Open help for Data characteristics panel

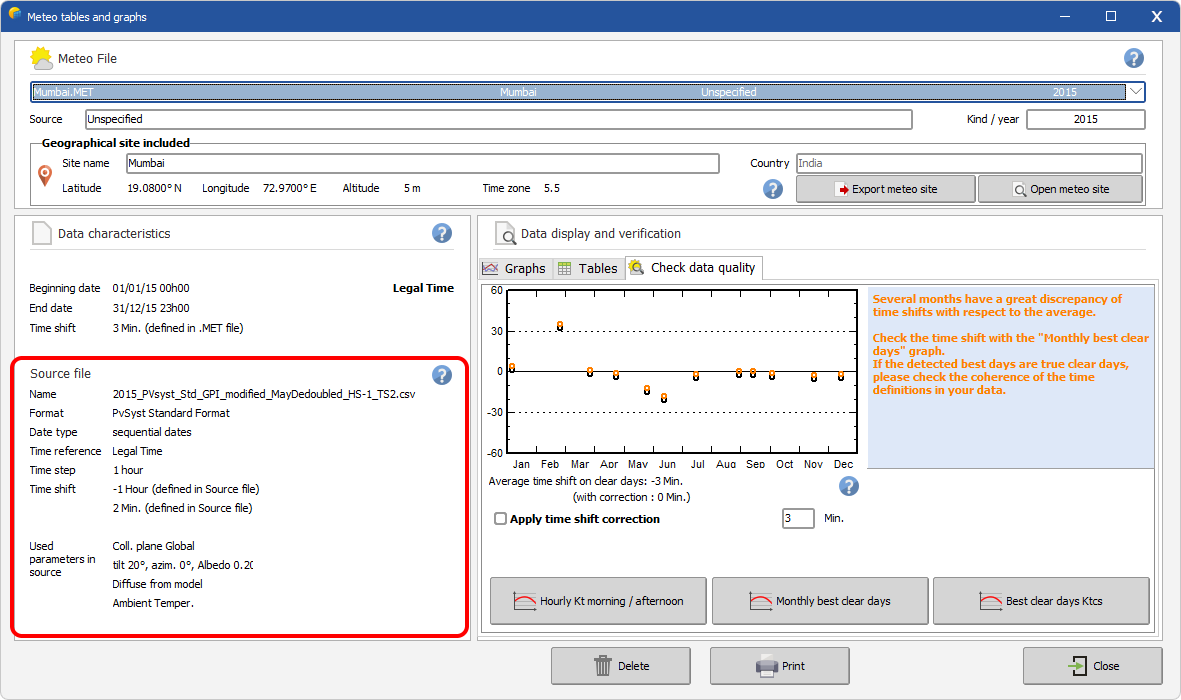pyautogui.click(x=442, y=234)
